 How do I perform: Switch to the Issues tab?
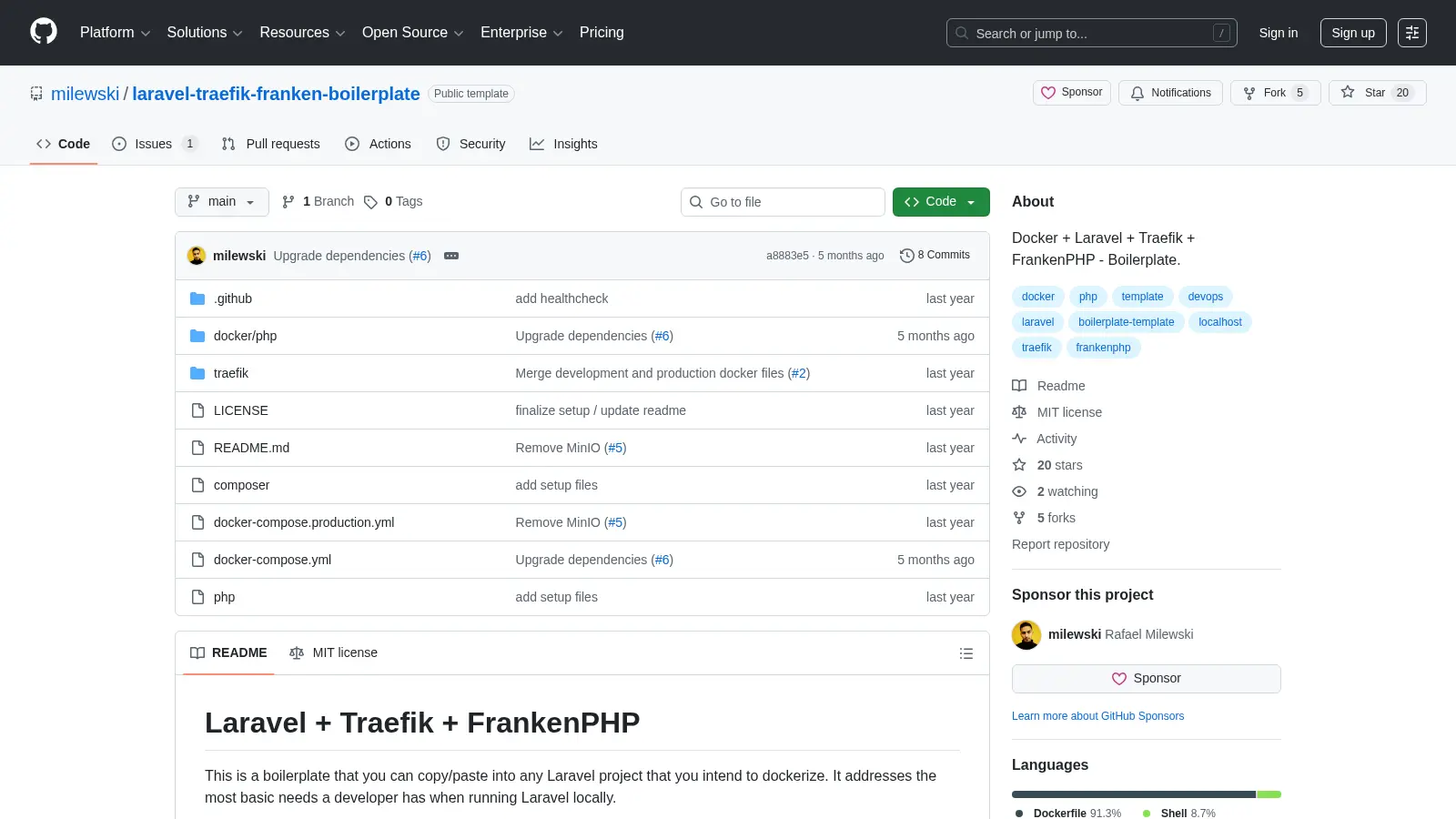pyautogui.click(x=154, y=144)
